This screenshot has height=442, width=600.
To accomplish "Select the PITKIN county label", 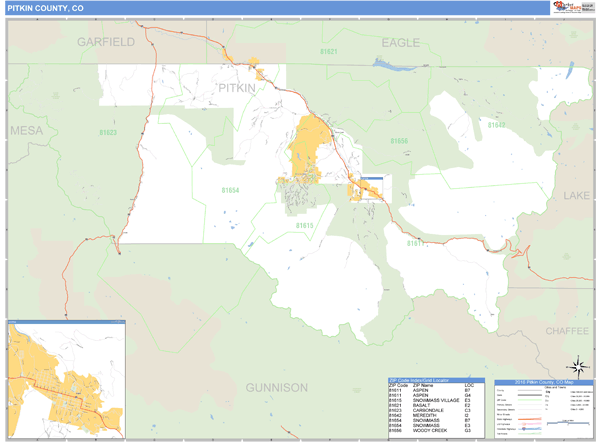I will [x=237, y=88].
